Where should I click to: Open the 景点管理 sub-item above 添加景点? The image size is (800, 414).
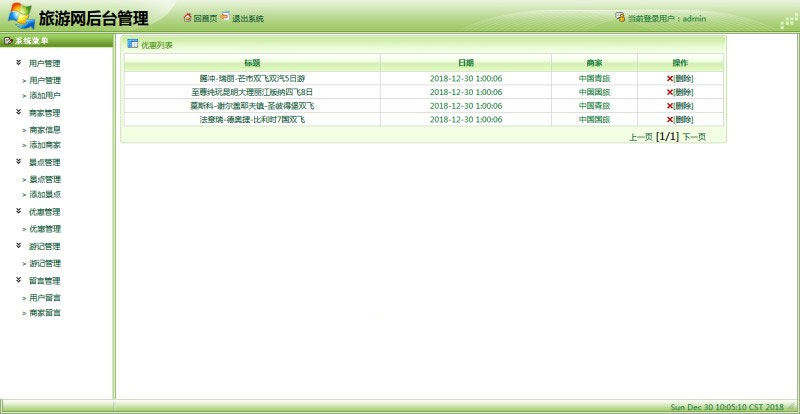tap(45, 179)
